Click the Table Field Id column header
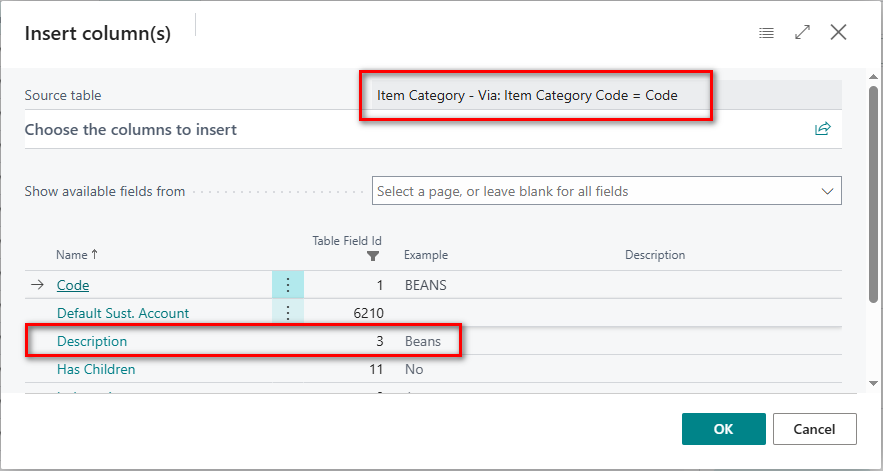The width and height of the screenshot is (883, 471). (x=347, y=241)
